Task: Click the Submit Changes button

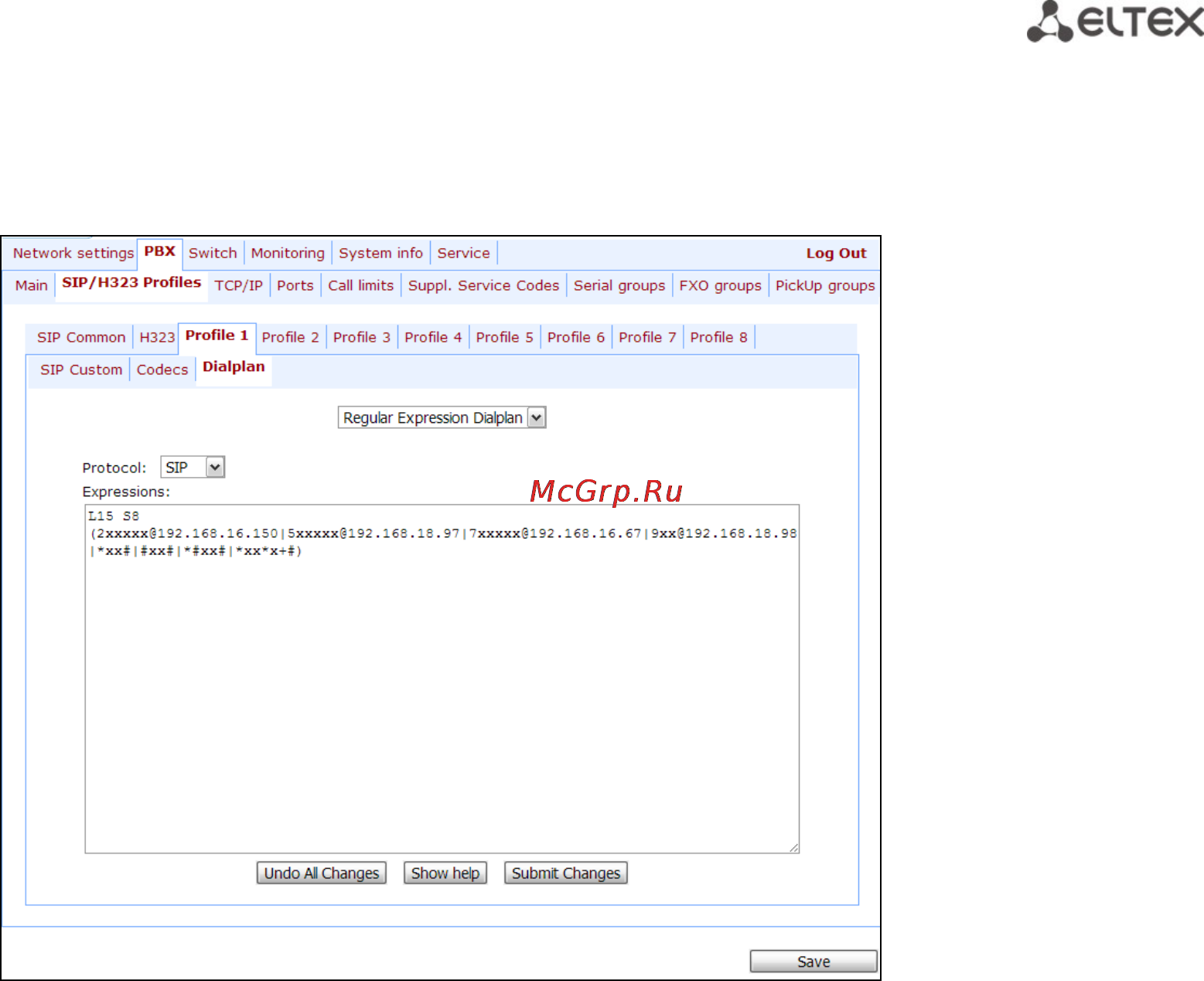Action: pos(566,873)
